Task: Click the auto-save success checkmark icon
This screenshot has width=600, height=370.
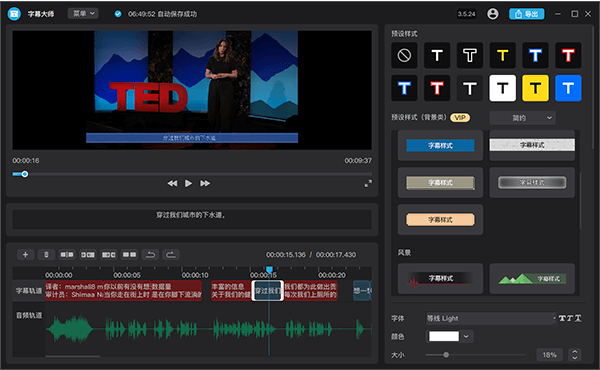Action: (118, 14)
